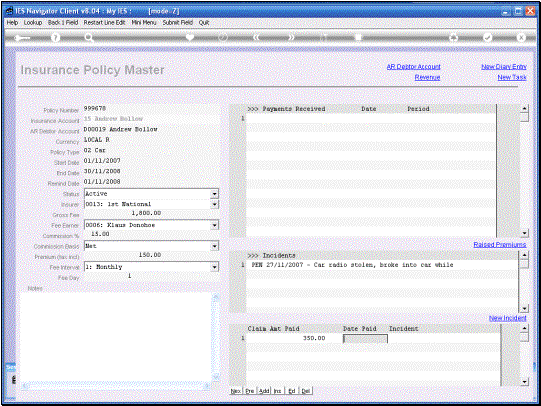Click the Date Paid input field
This screenshot has width=541, height=406.
pos(365,339)
